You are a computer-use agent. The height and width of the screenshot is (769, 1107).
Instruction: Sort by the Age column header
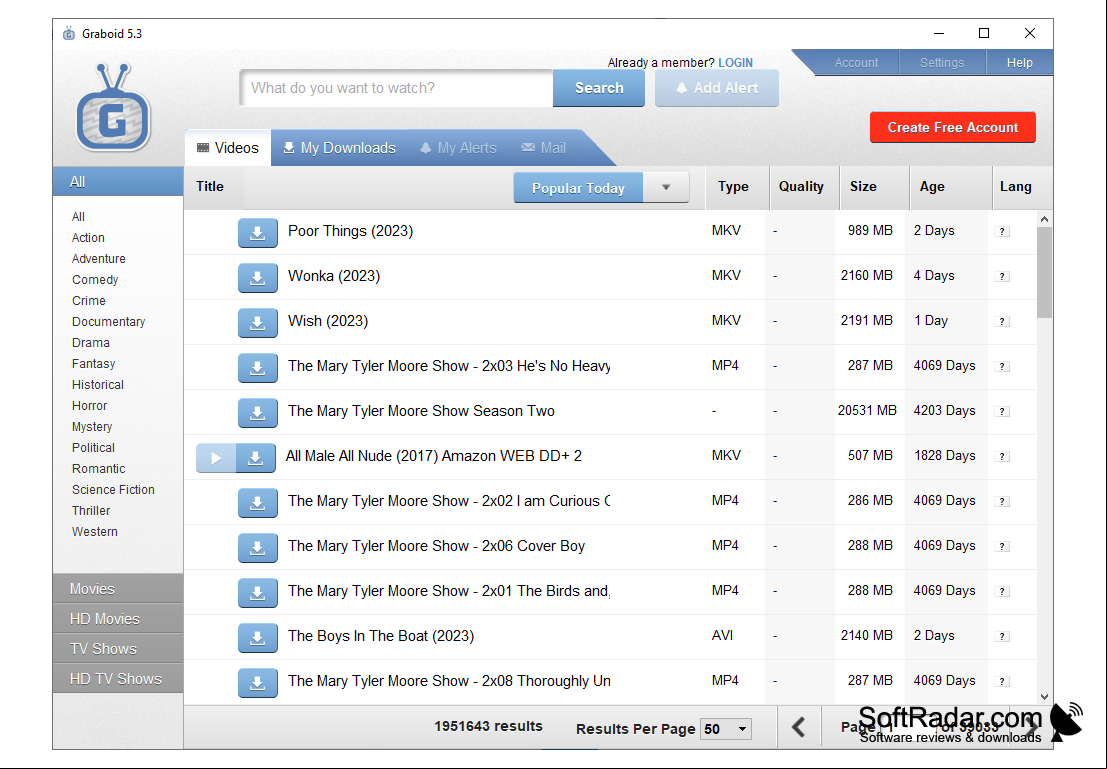[x=951, y=187]
